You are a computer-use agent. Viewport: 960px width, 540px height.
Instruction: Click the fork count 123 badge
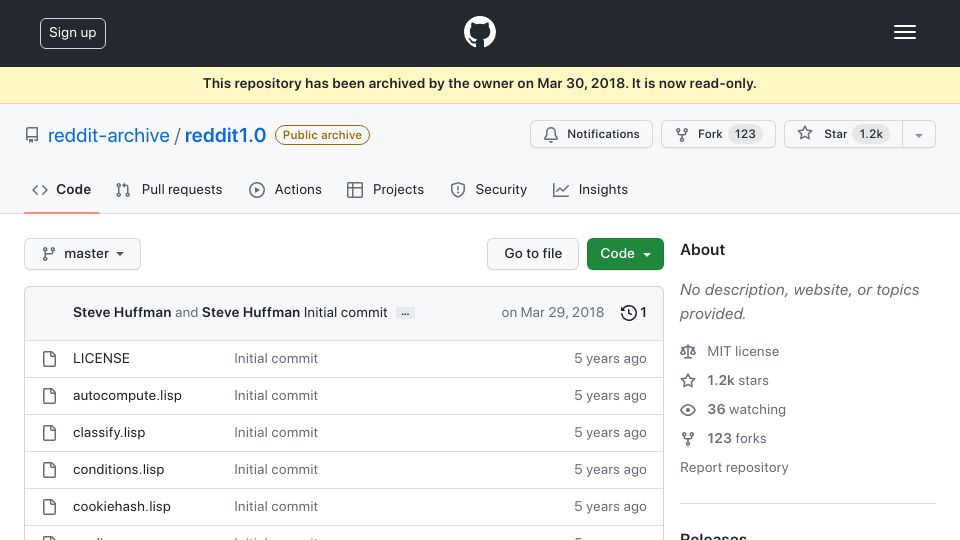(x=745, y=134)
